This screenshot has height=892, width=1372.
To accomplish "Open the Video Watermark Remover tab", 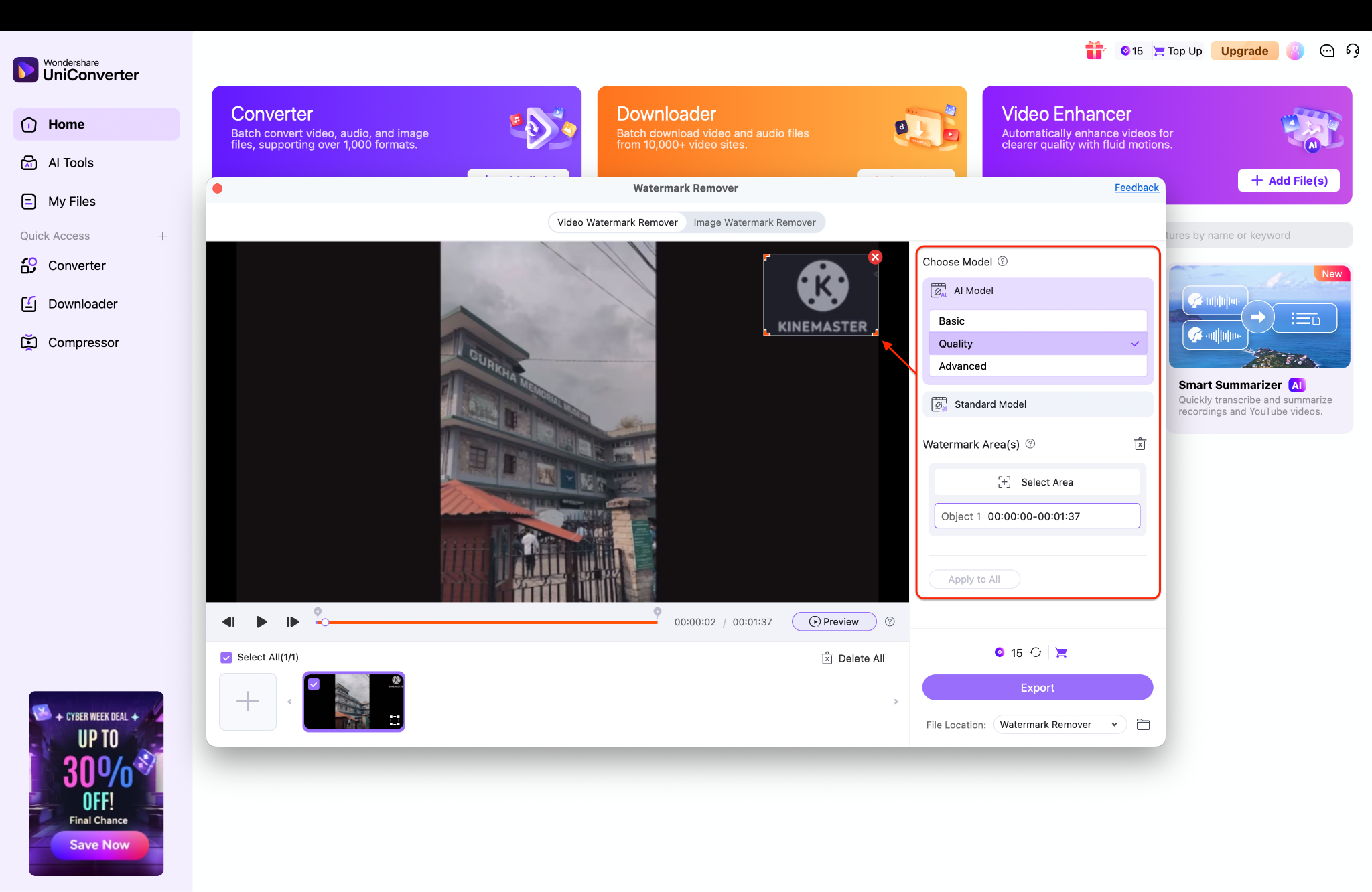I will tap(617, 222).
